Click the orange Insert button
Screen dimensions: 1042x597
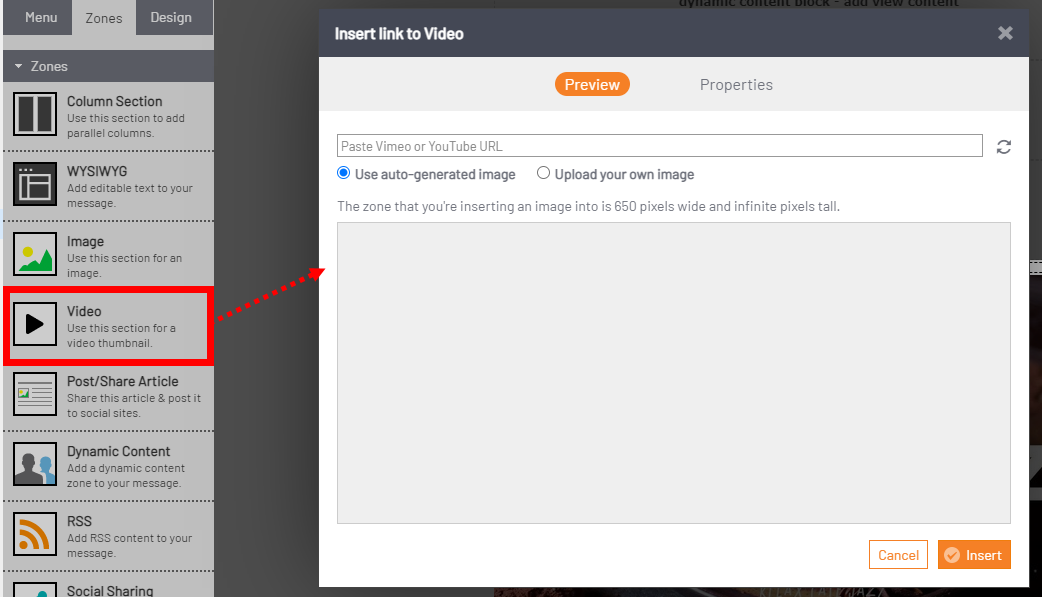tap(974, 555)
